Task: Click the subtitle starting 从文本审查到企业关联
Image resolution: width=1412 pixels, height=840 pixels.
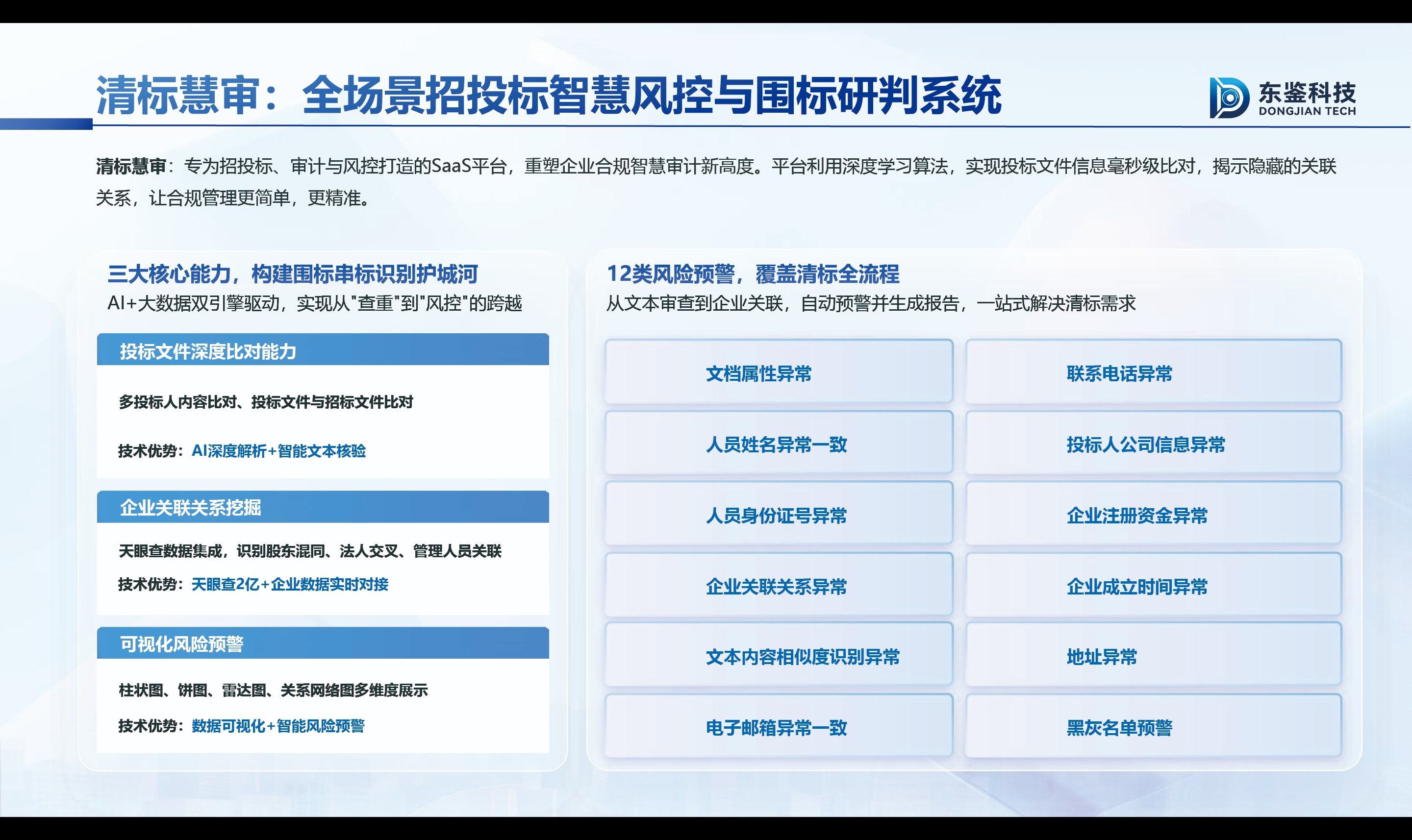Action: [871, 303]
